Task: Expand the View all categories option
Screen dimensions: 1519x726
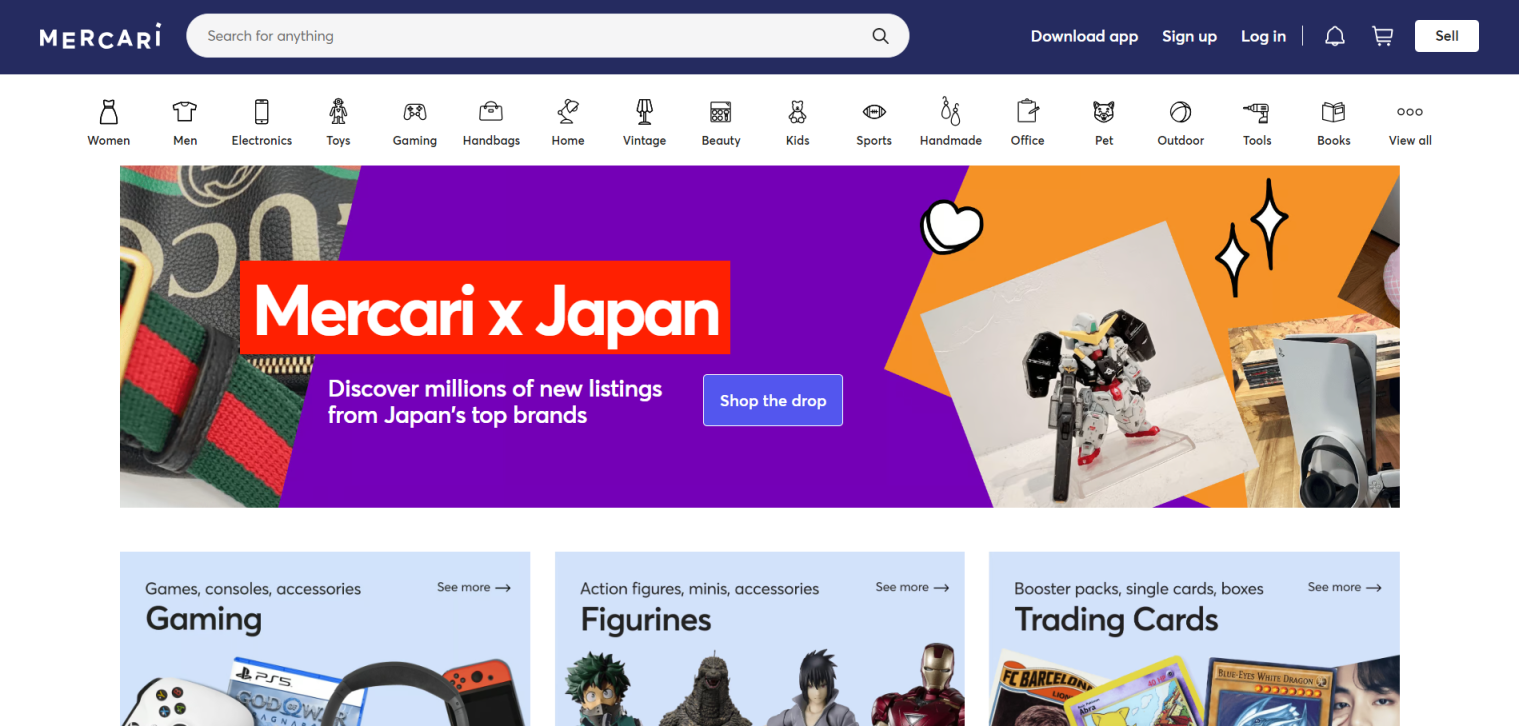Action: [1409, 120]
